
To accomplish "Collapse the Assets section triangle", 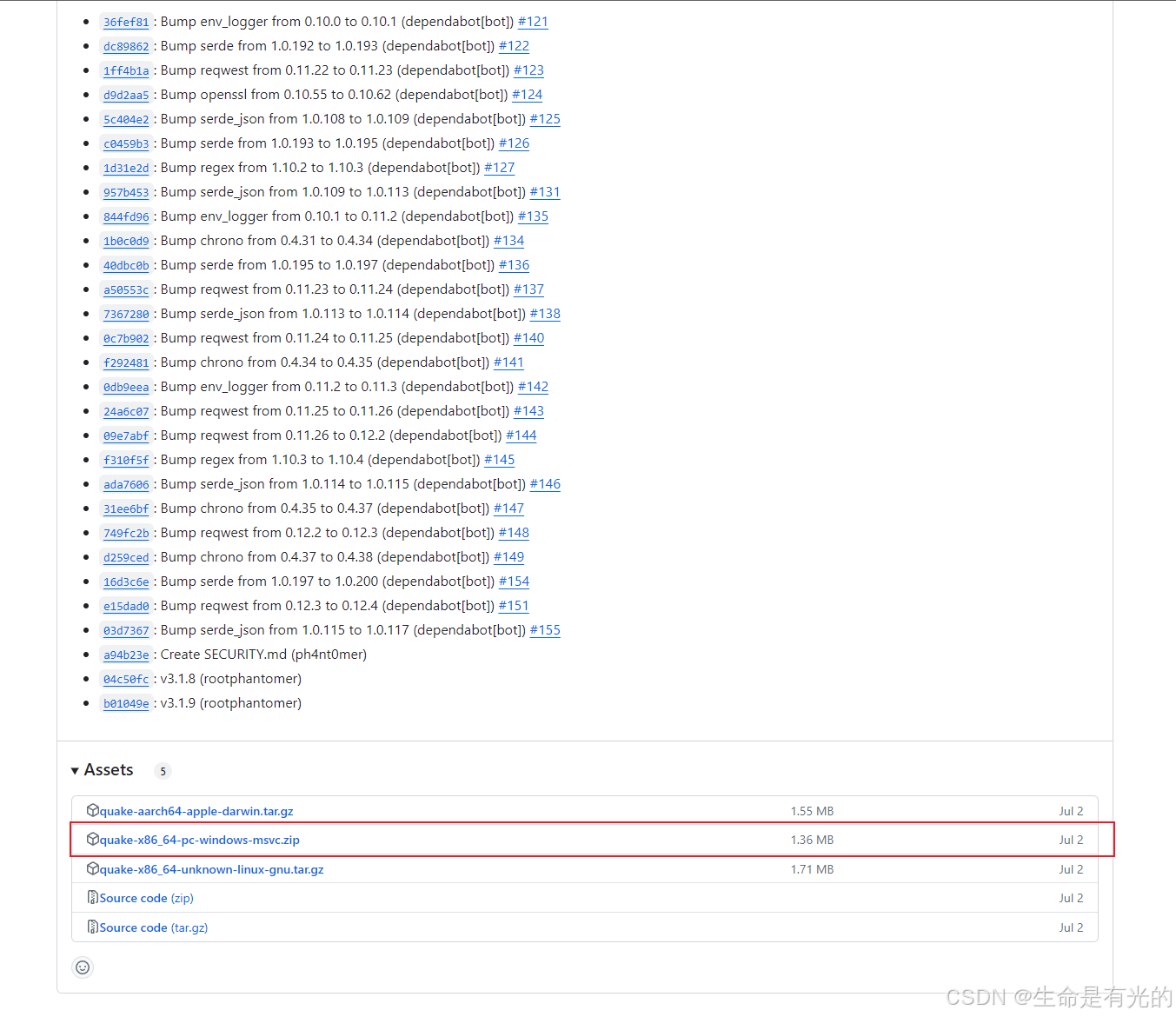I will click(75, 771).
